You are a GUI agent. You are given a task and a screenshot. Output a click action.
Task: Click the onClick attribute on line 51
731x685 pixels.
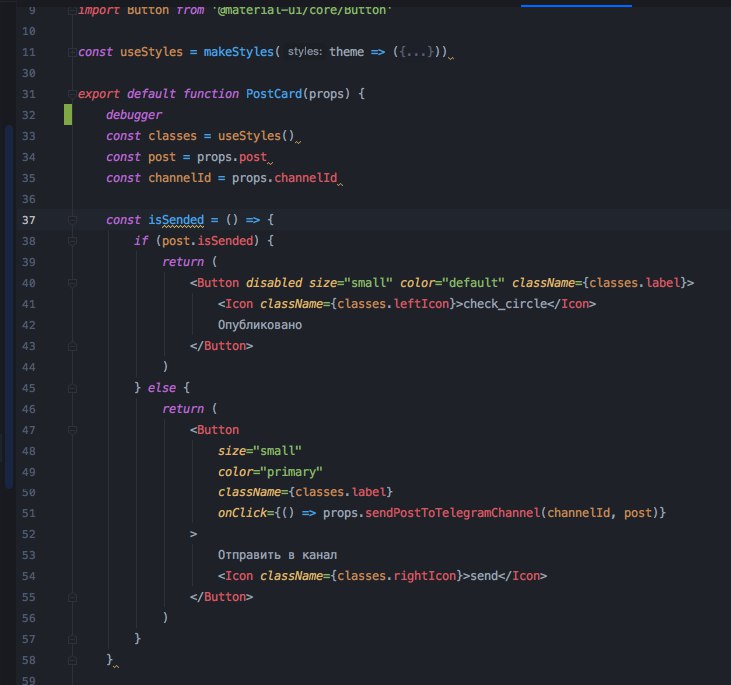242,513
